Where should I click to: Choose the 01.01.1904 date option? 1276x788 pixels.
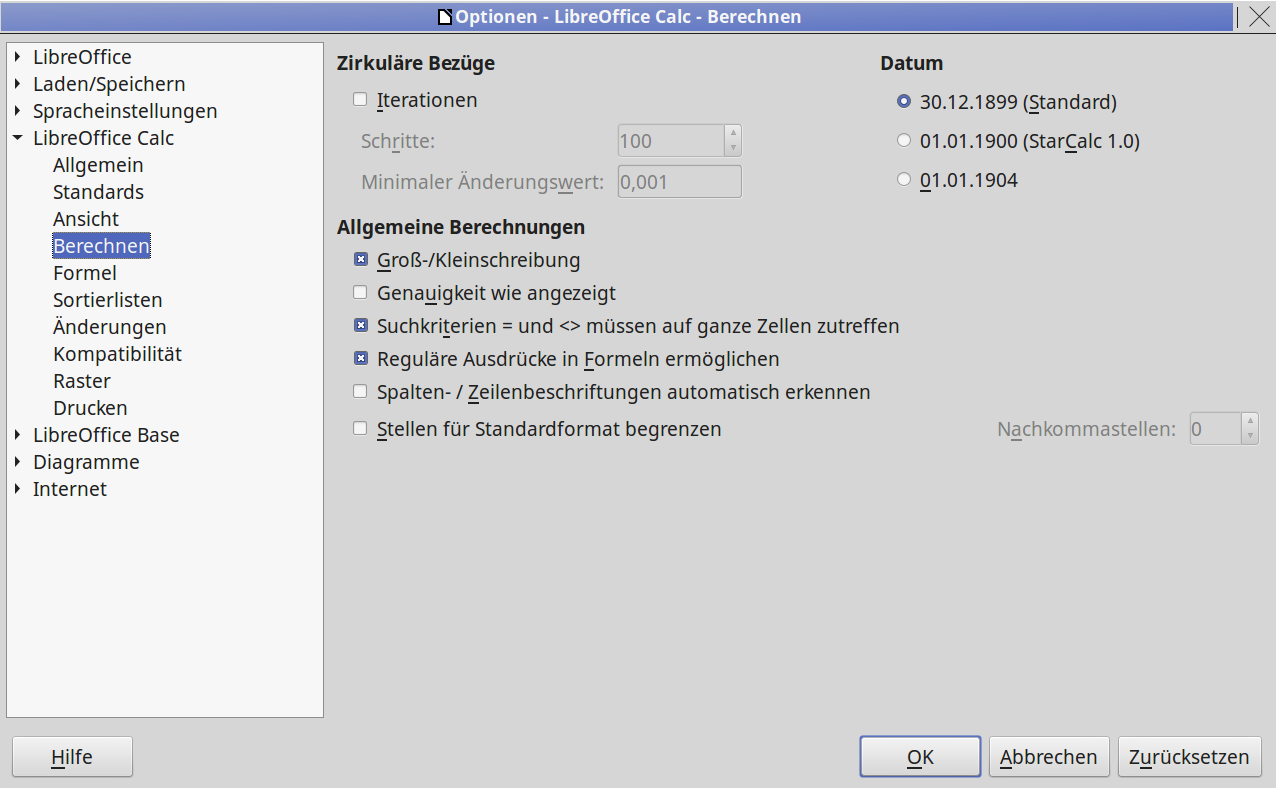[x=904, y=180]
